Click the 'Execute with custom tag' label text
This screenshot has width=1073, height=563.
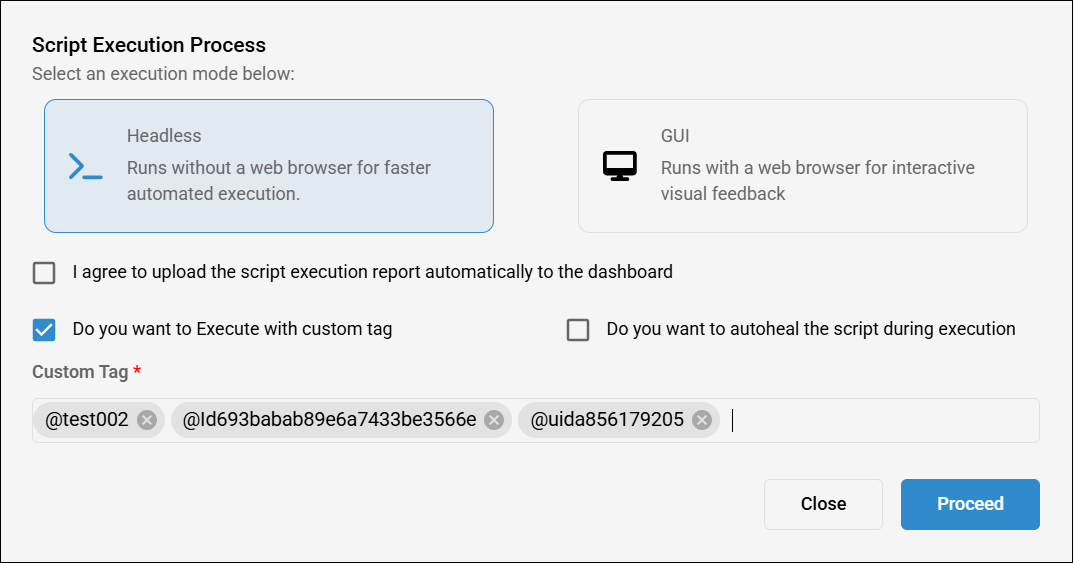click(232, 329)
